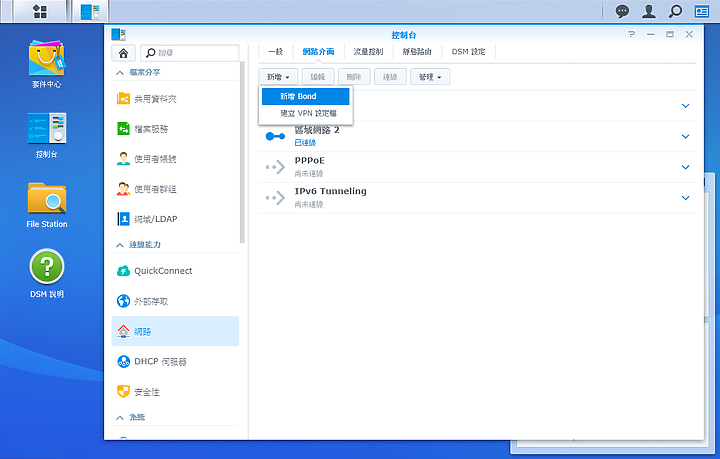Open the 控制台 desktop shortcut

coord(46,135)
